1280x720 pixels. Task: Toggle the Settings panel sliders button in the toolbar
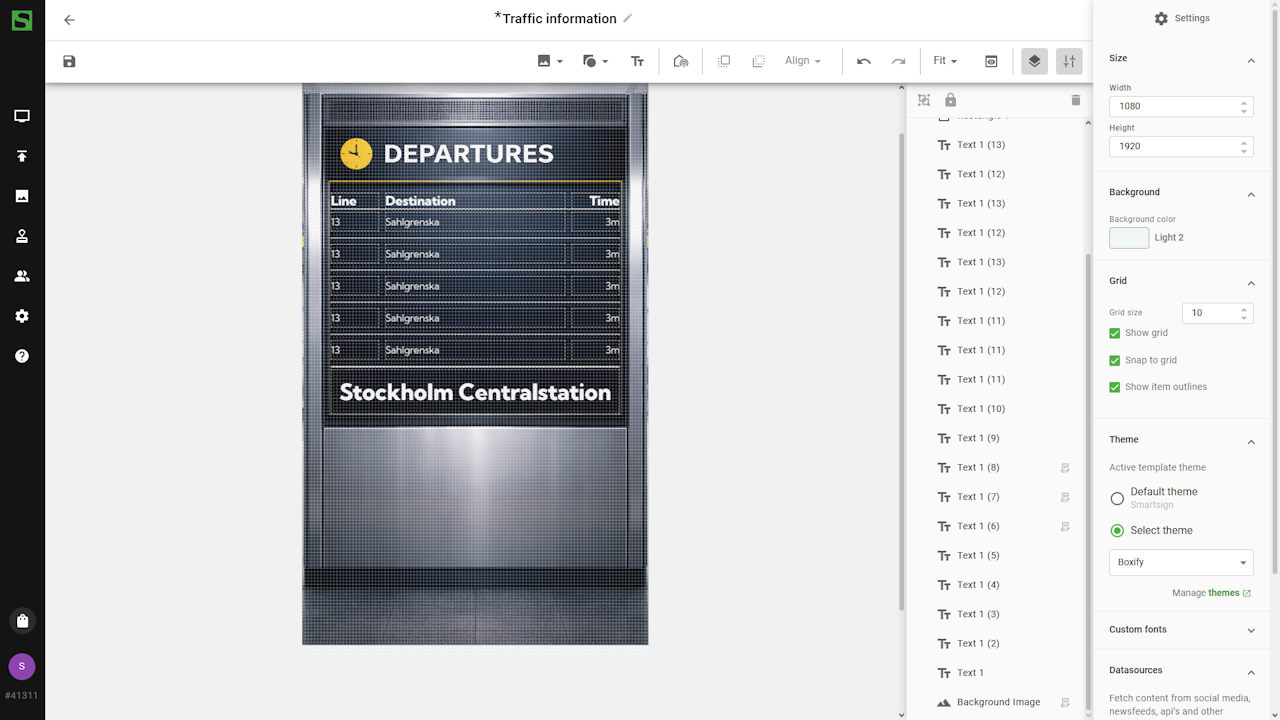(1069, 61)
